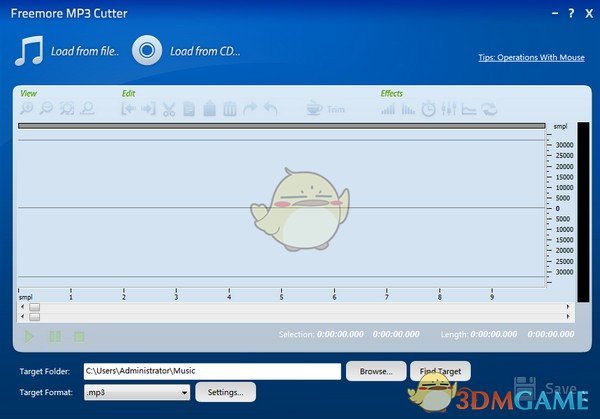
Task: Click the zoom to selection icon
Action: pos(67,109)
